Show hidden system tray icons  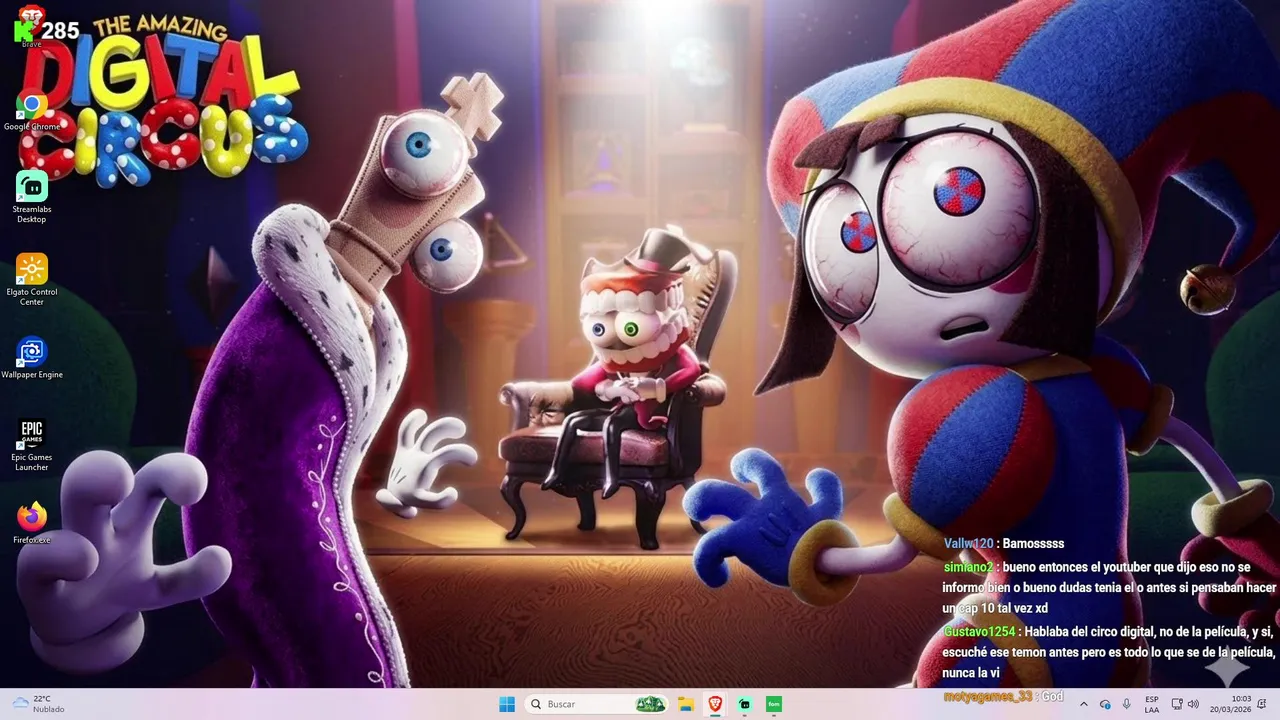[1083, 704]
